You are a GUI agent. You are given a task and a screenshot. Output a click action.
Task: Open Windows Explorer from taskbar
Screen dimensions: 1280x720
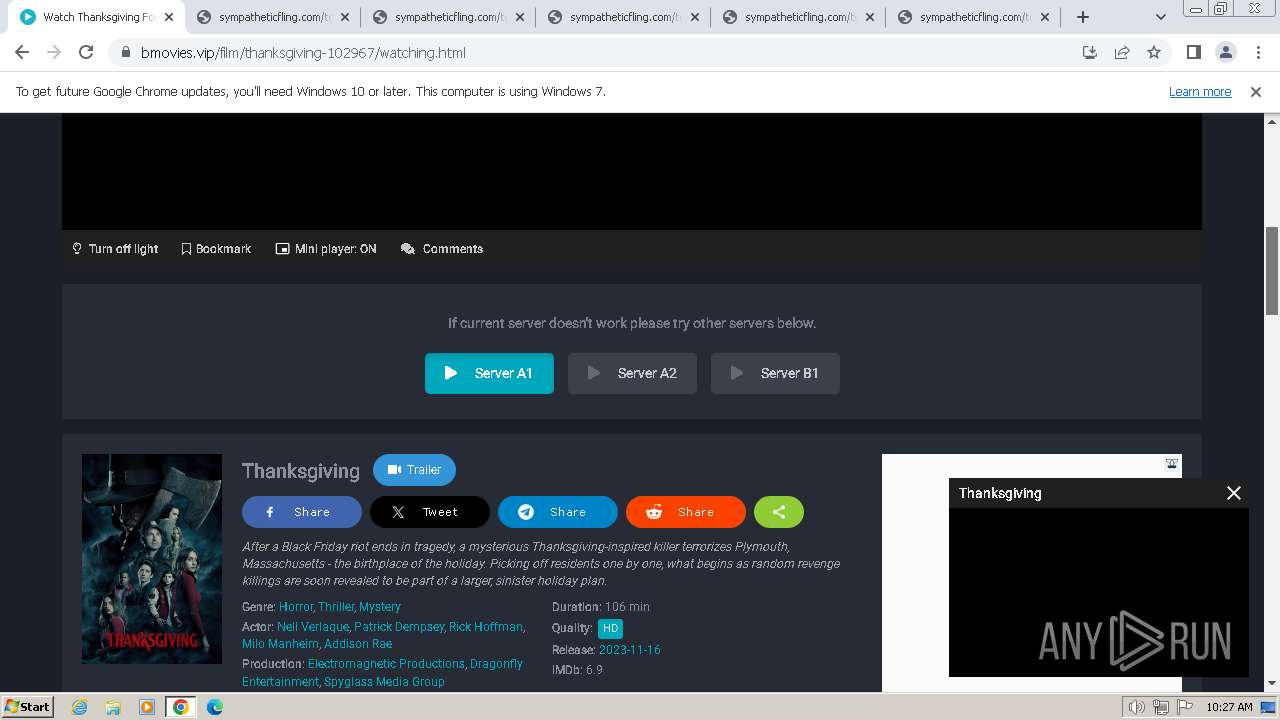(113, 707)
